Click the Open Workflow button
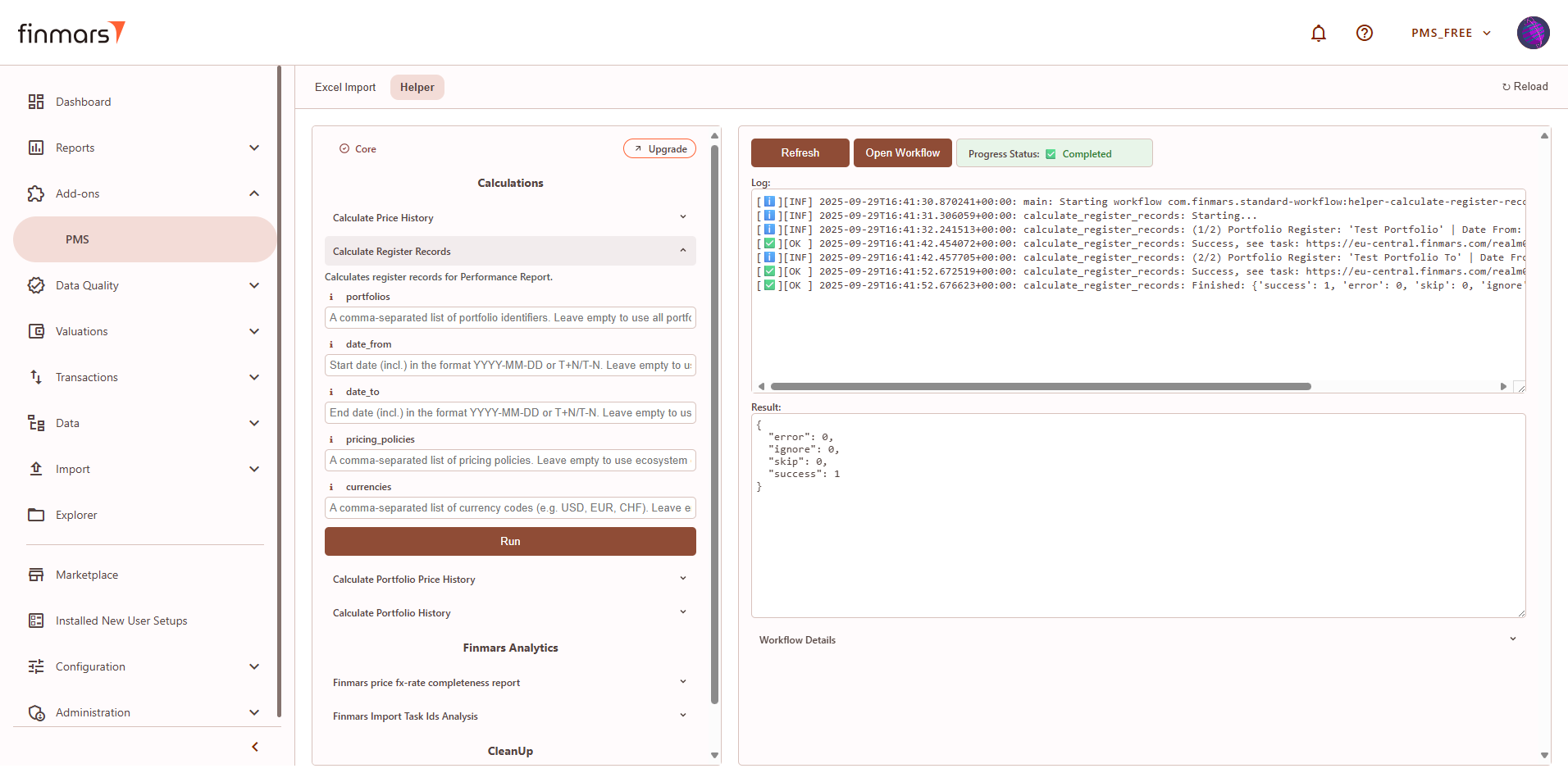 902,153
